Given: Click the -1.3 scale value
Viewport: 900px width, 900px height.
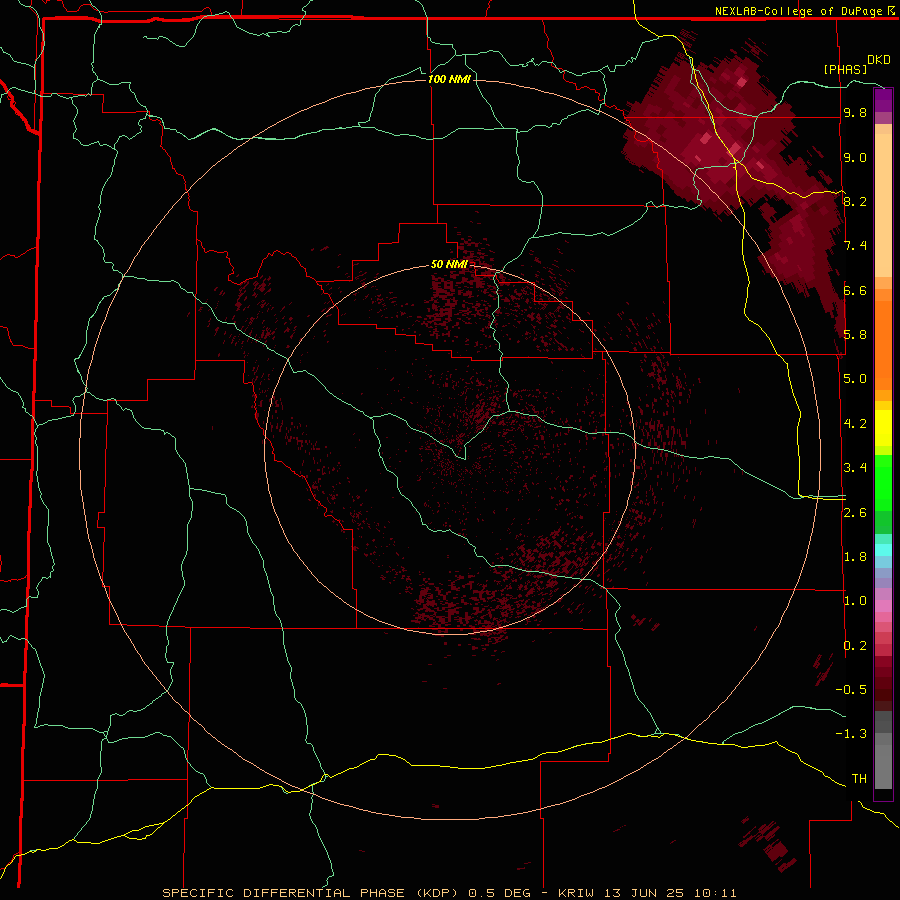Looking at the screenshot, I should pyautogui.click(x=851, y=734).
